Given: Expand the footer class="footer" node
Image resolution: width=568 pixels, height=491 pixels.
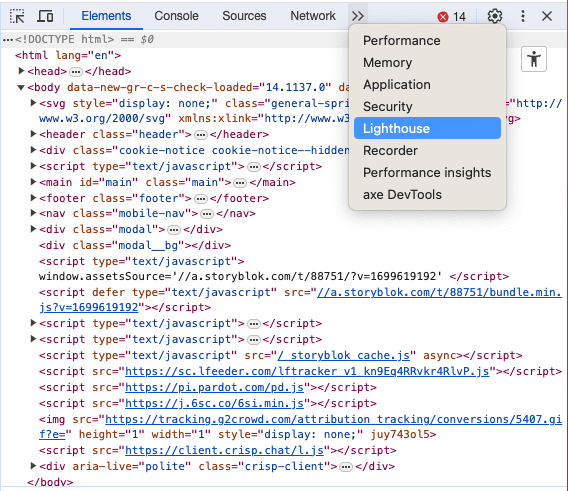Looking at the screenshot, I should pos(33,198).
